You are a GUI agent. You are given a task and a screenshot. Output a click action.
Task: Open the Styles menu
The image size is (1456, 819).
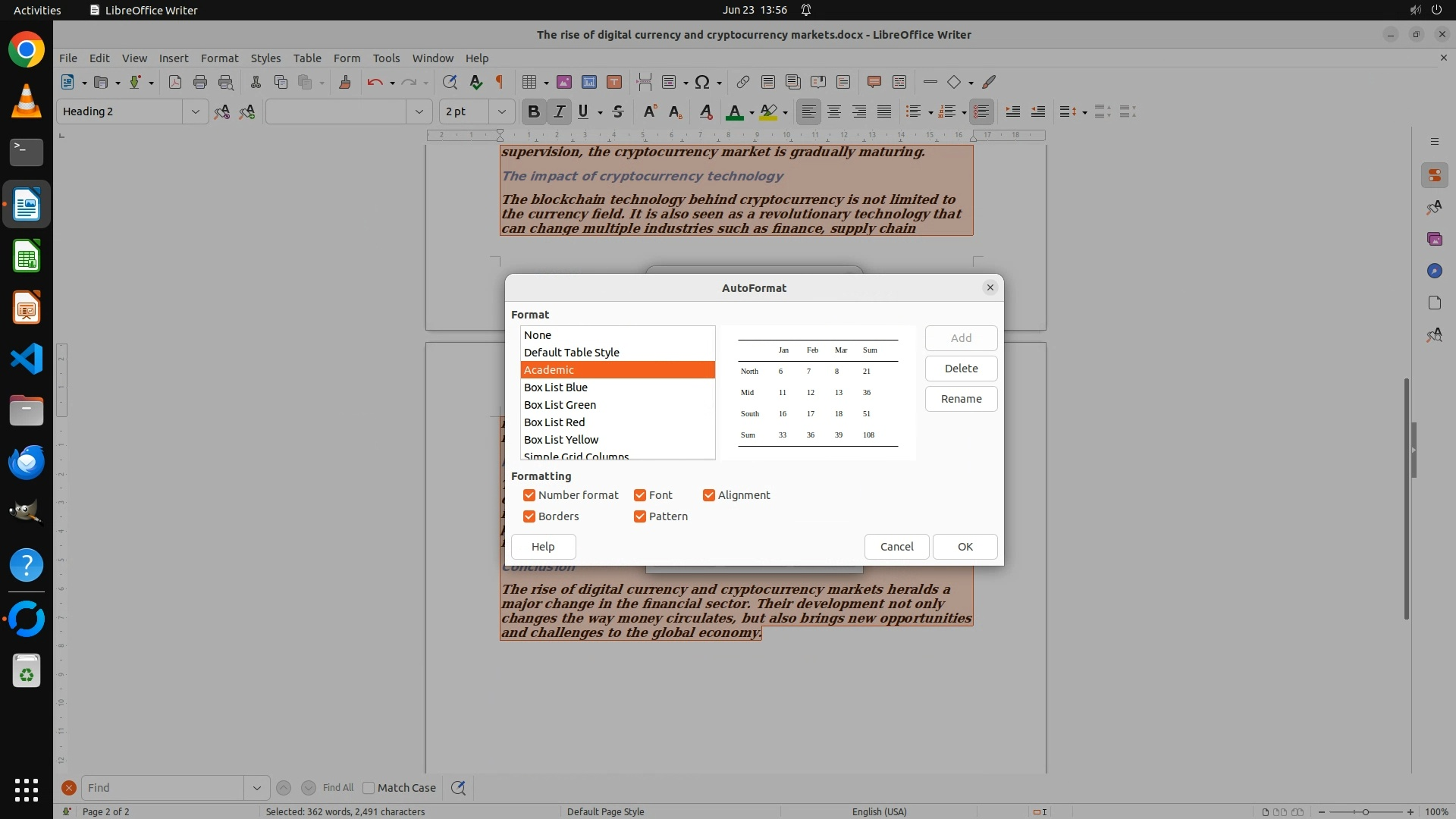[265, 58]
